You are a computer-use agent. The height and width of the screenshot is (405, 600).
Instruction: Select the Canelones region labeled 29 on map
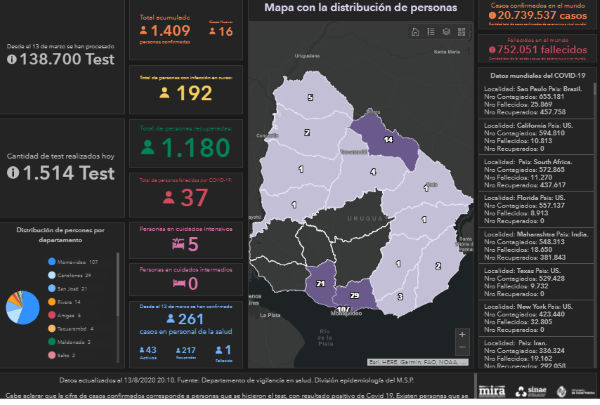354,296
